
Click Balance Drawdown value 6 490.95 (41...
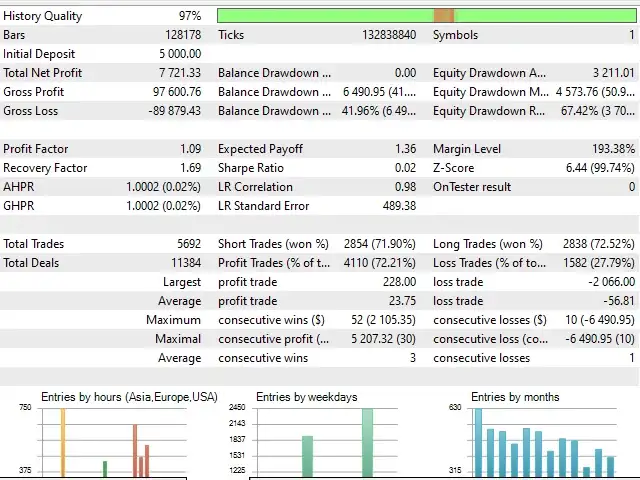(x=380, y=92)
